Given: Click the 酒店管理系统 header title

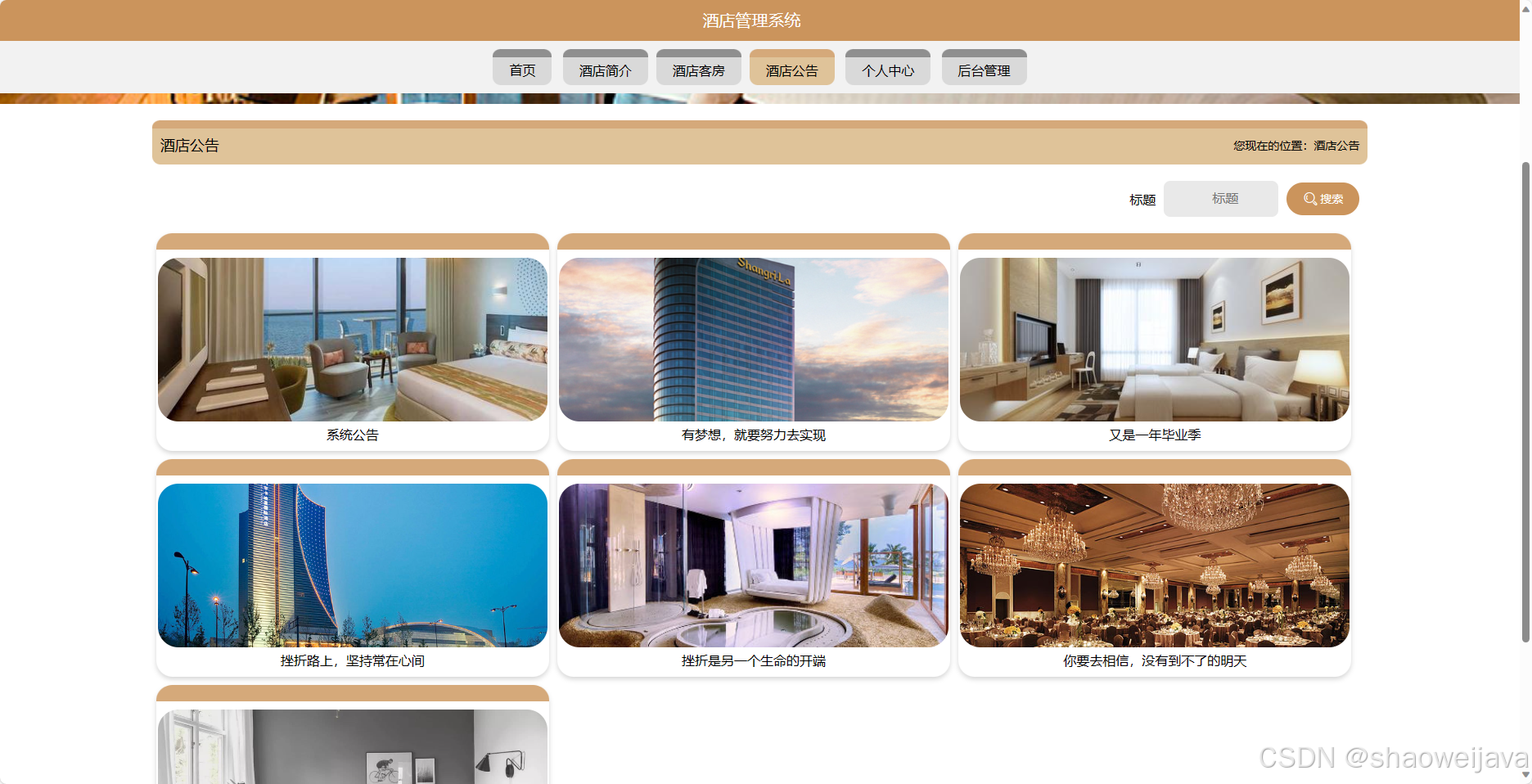Looking at the screenshot, I should 751,20.
